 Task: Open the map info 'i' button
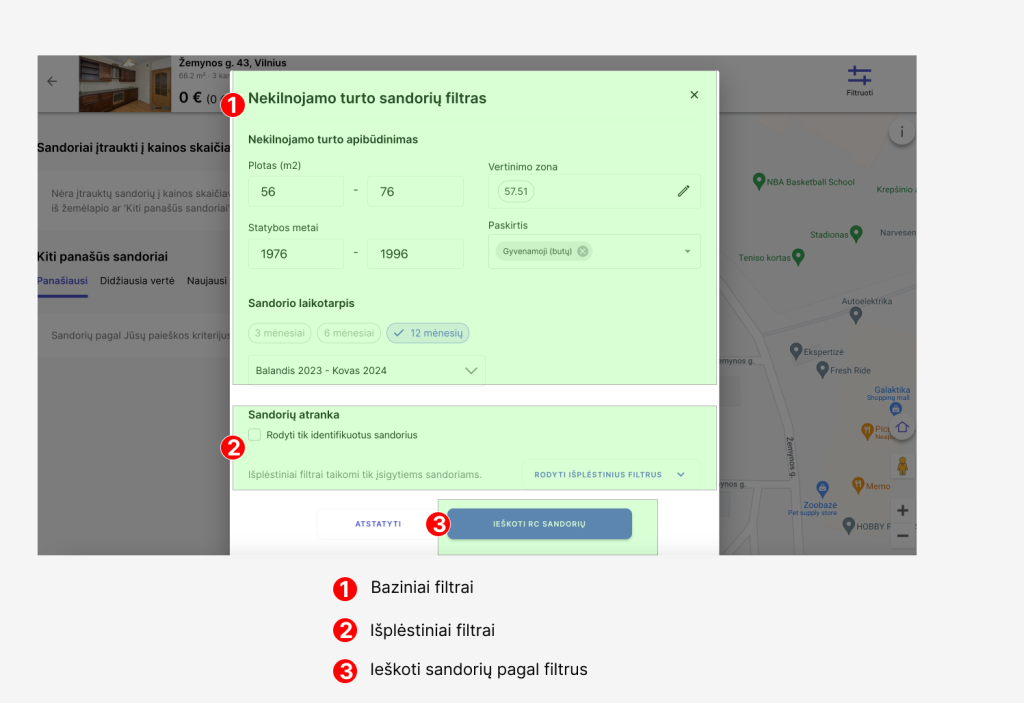[x=901, y=132]
